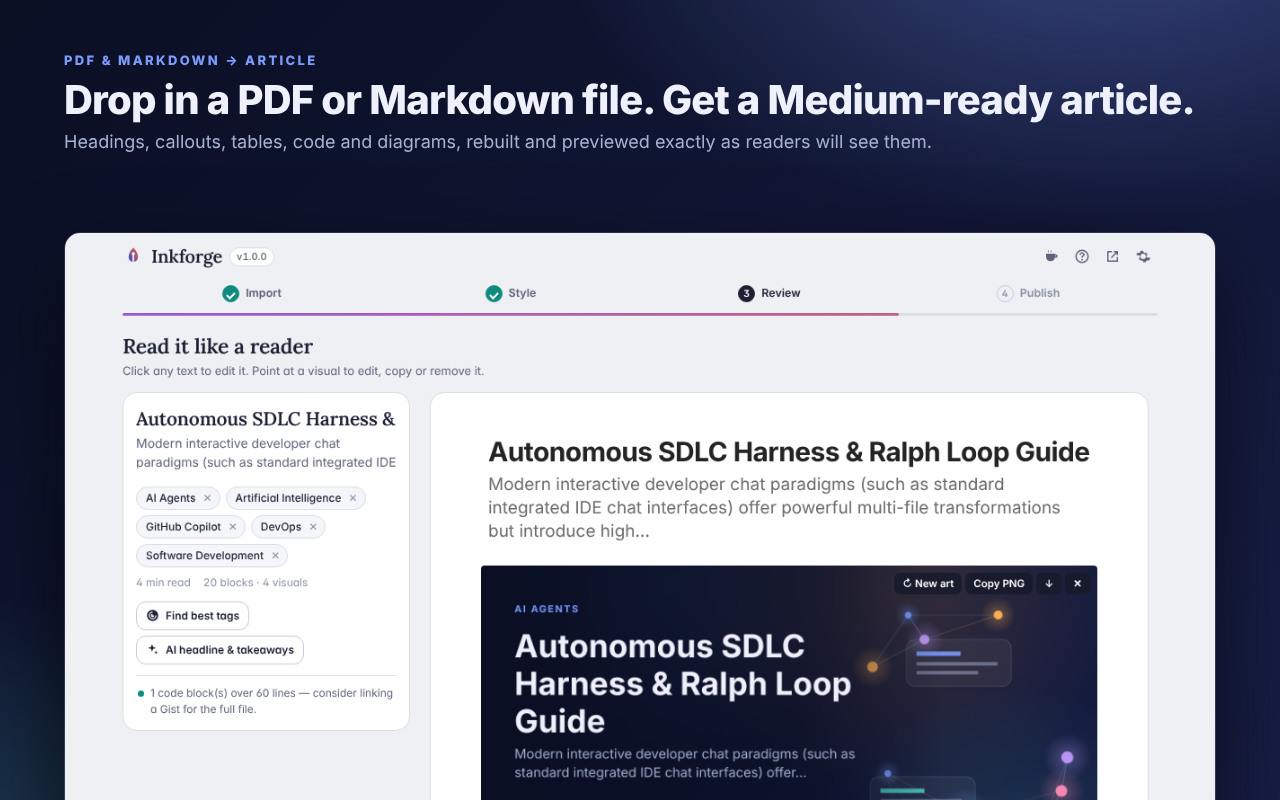Edit the article preview subtitle paragraph

(775, 508)
